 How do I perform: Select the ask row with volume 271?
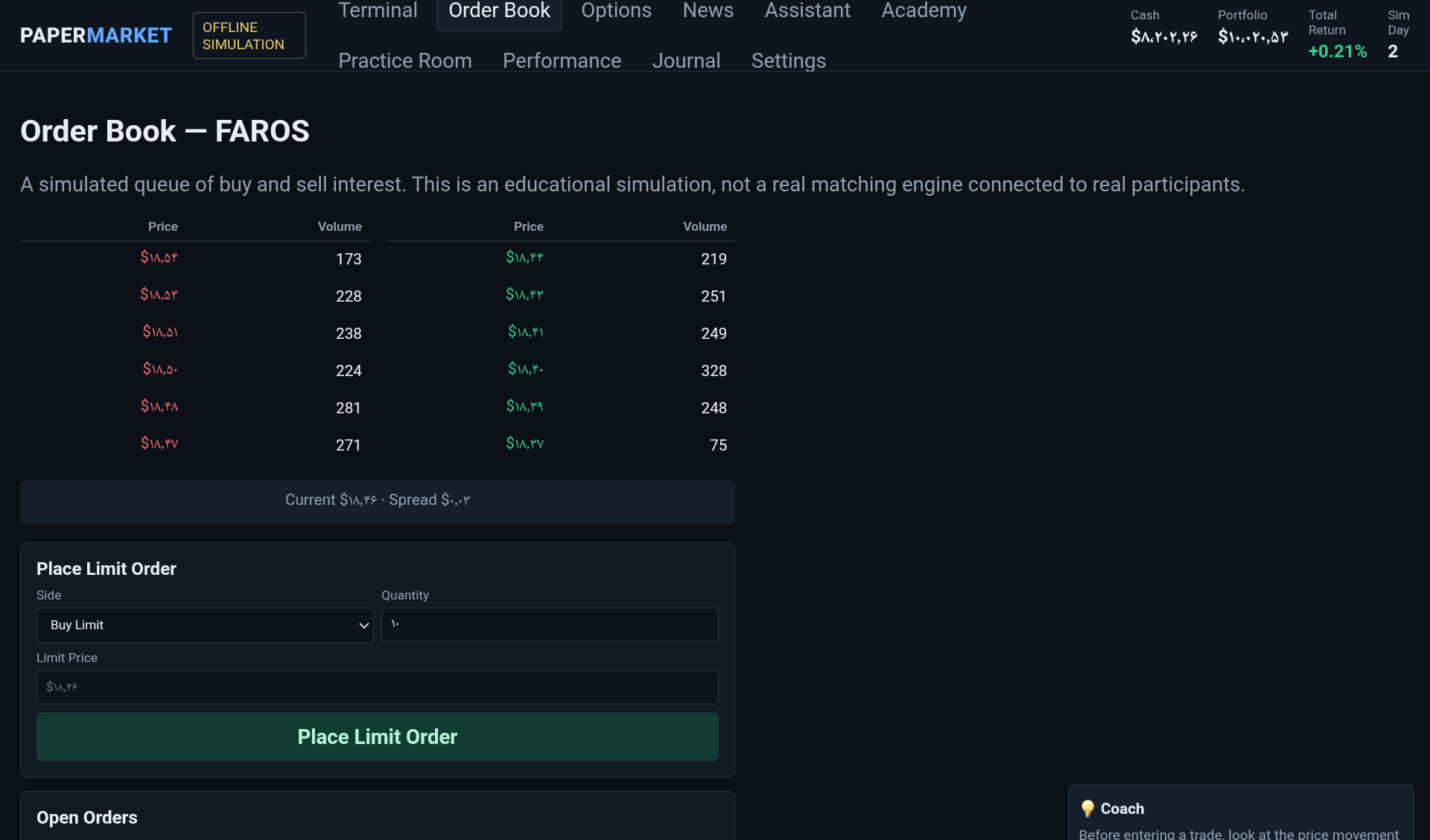pyautogui.click(x=194, y=445)
